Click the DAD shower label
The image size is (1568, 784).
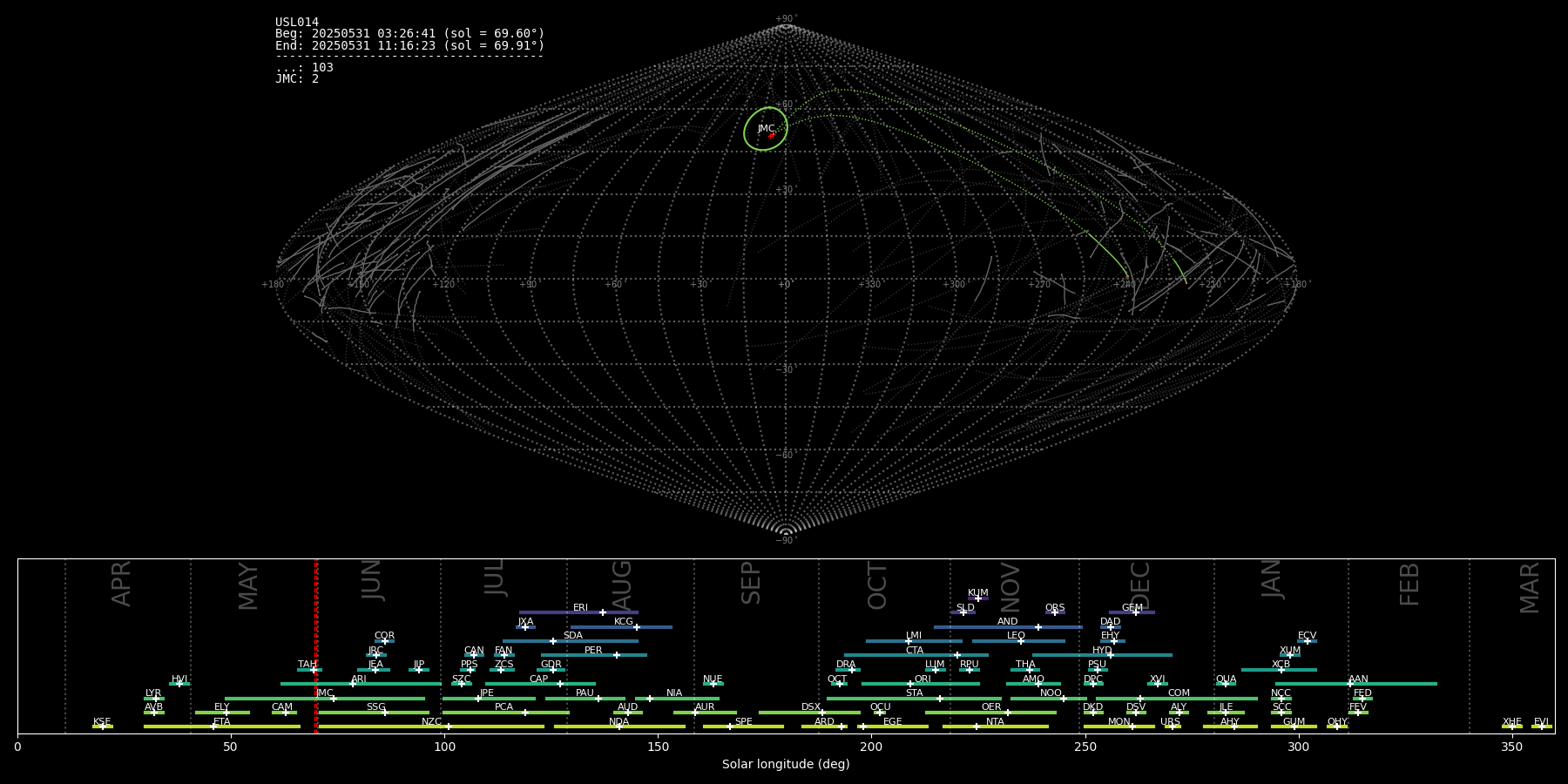click(1110, 622)
